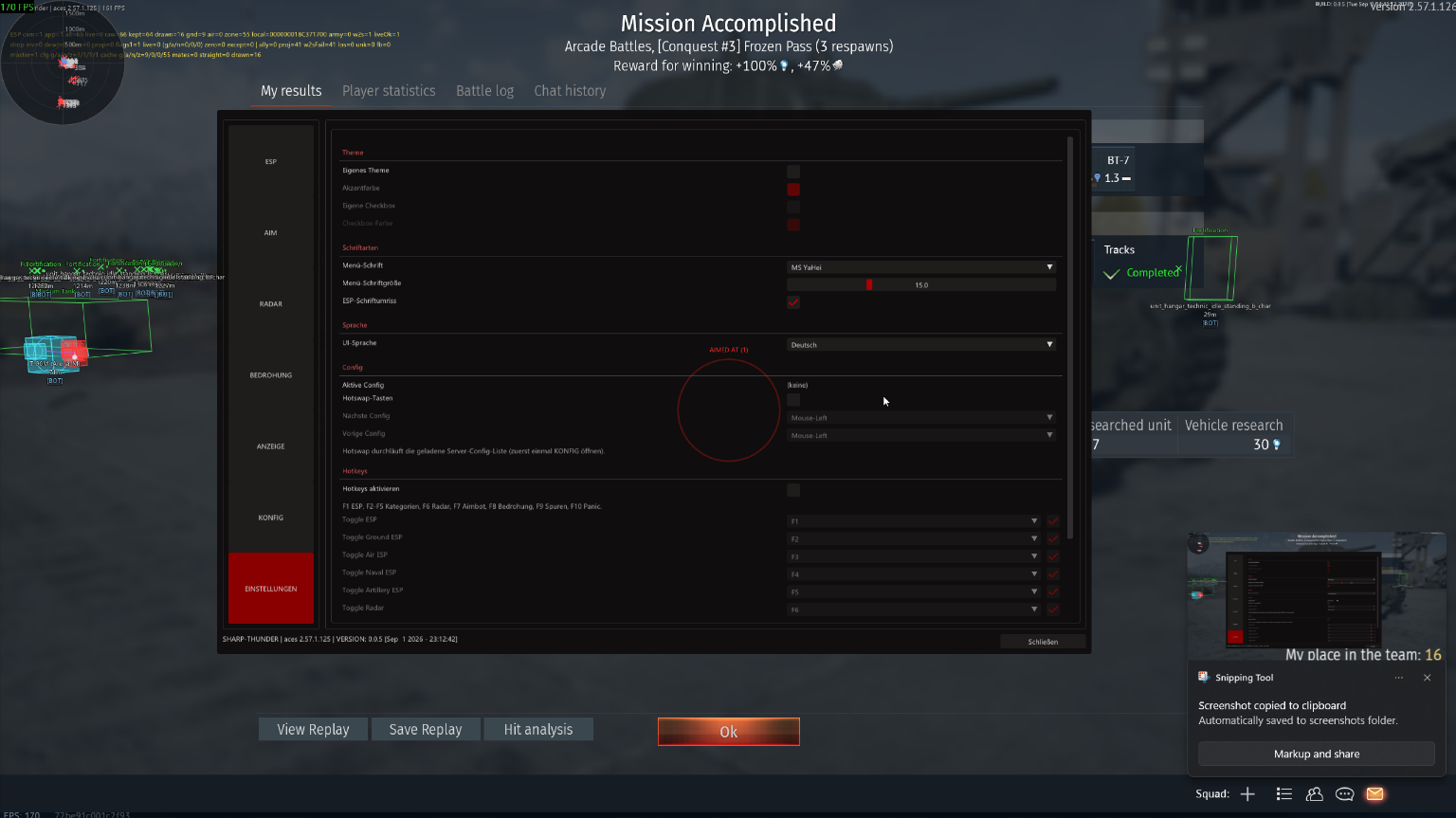Image resolution: width=1456 pixels, height=818 pixels.
Task: Switch to the My results tab
Action: pyautogui.click(x=291, y=91)
